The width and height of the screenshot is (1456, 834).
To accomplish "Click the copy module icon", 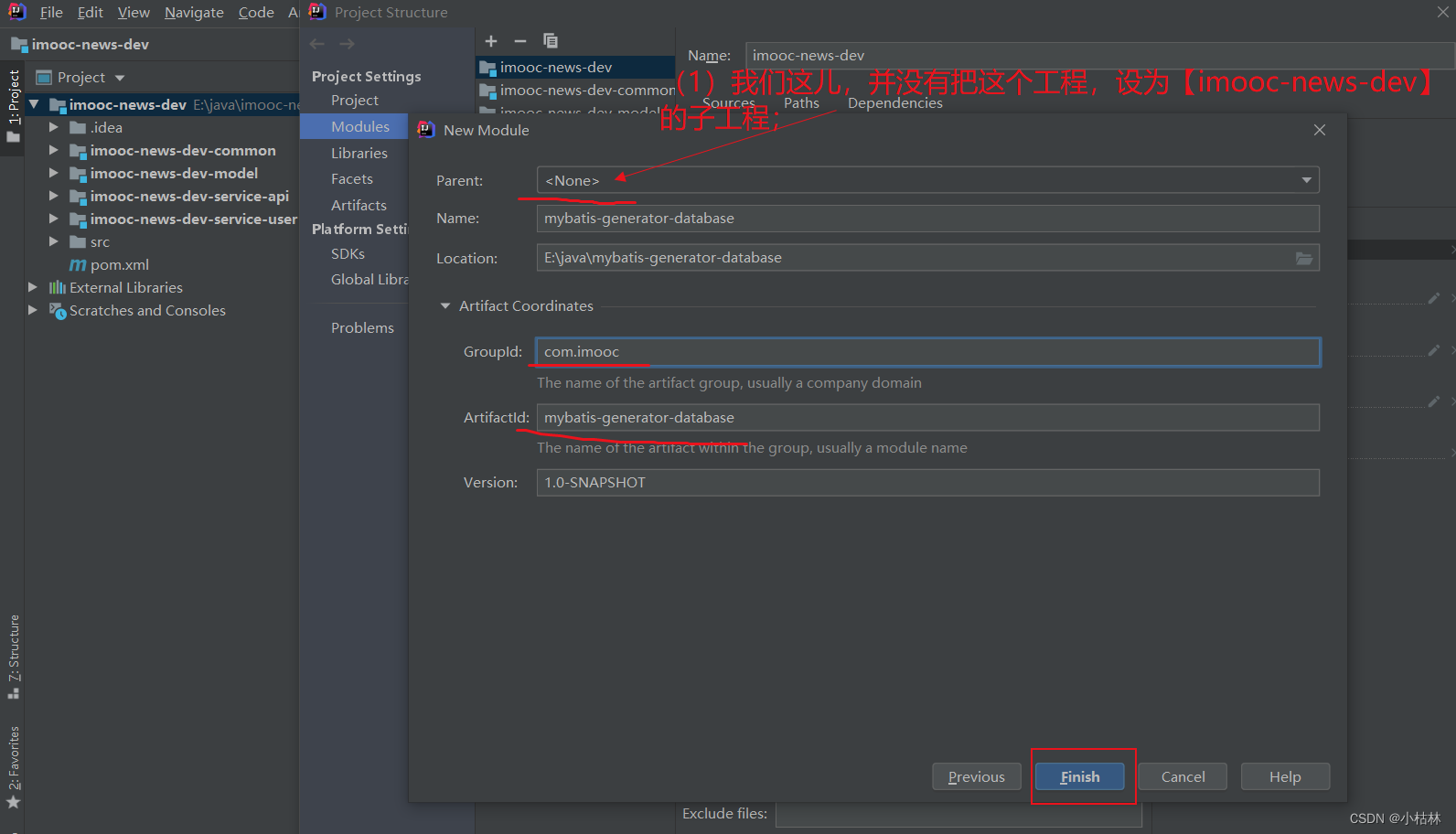I will point(551,41).
